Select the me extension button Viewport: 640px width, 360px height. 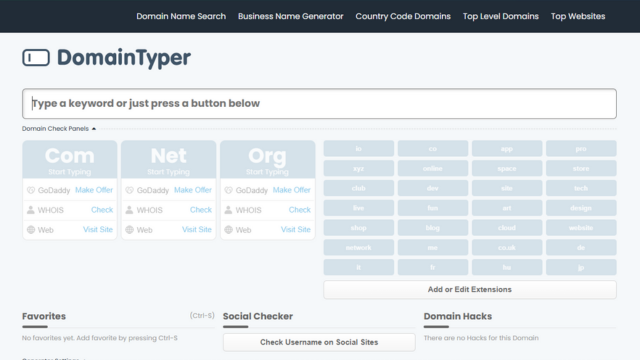coord(433,247)
